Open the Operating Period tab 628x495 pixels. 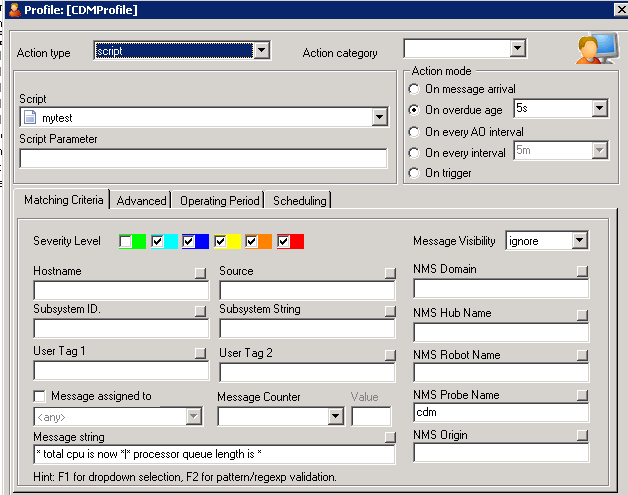(x=219, y=200)
